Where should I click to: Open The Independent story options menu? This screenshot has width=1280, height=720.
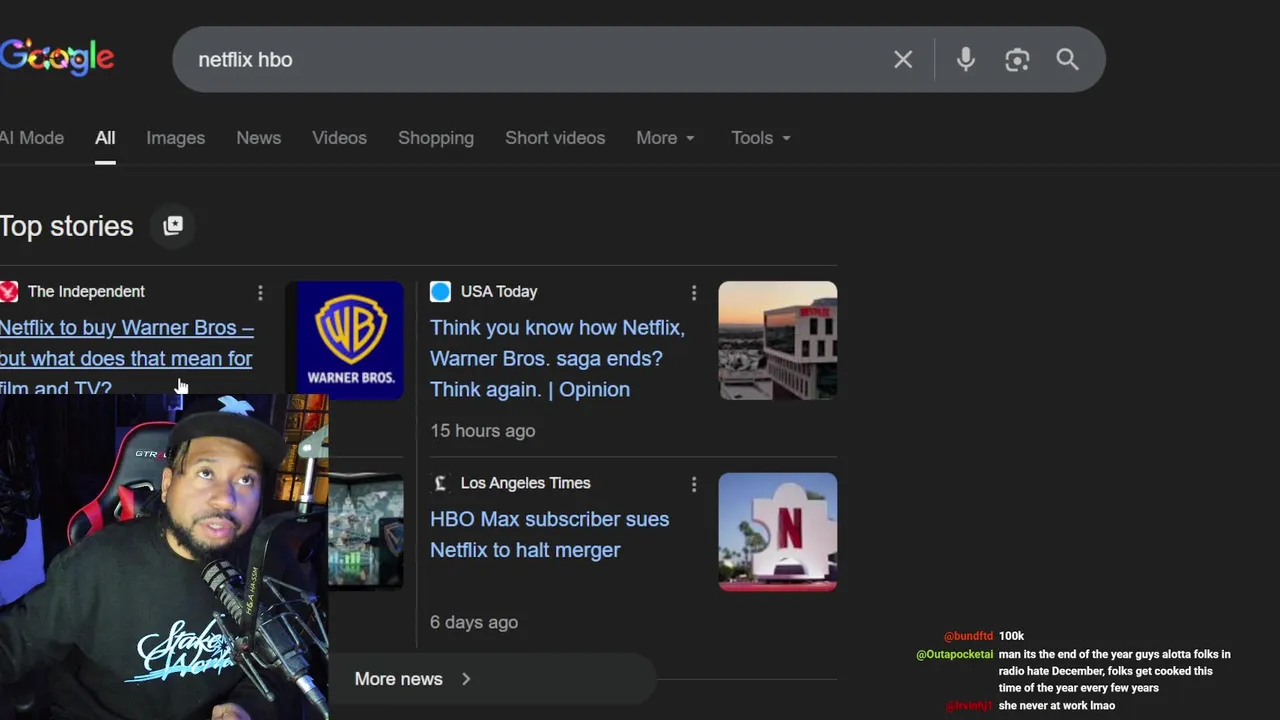pos(260,292)
